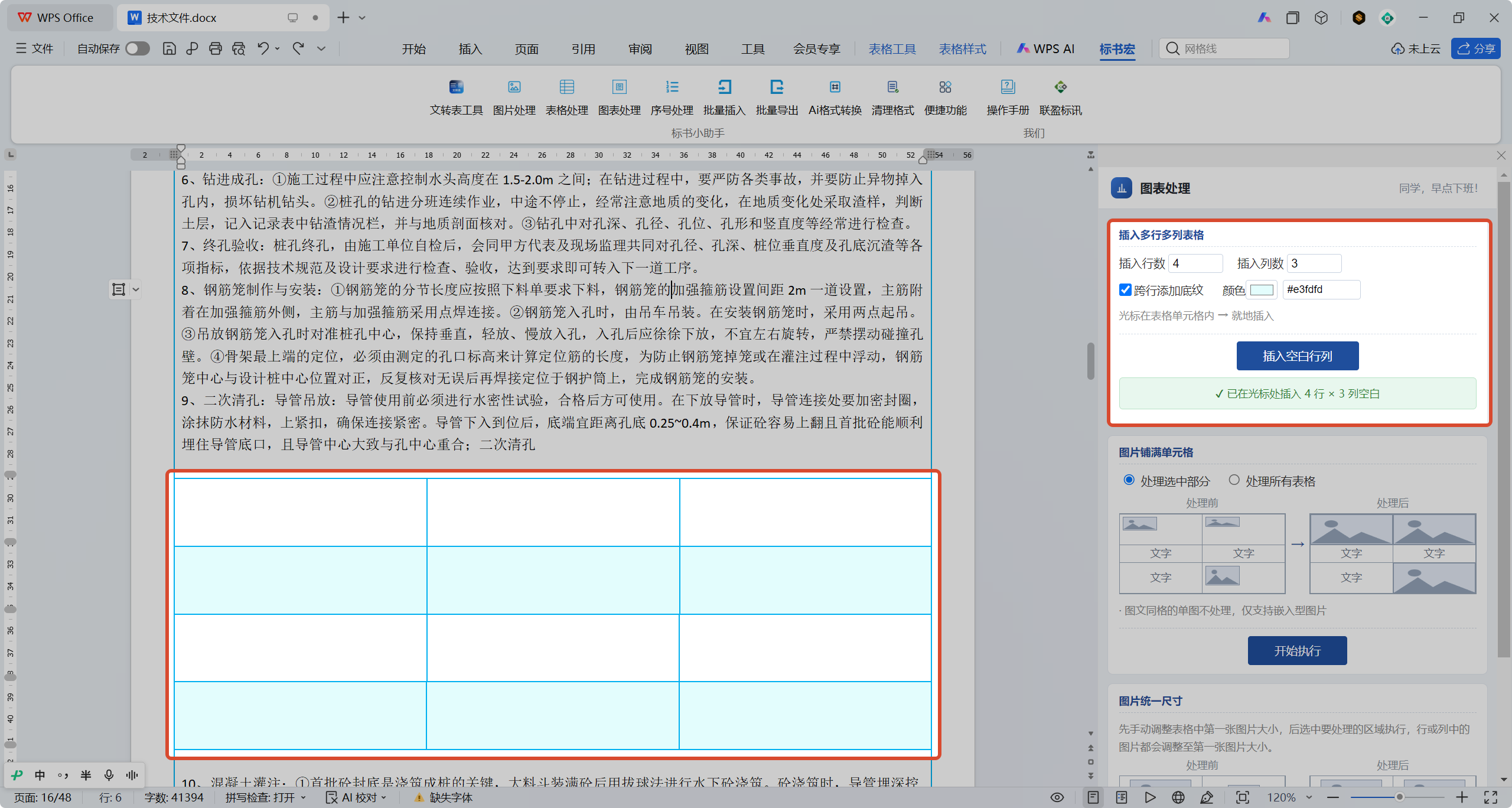
Task: Open the 表格处理 tool
Action: click(x=566, y=97)
